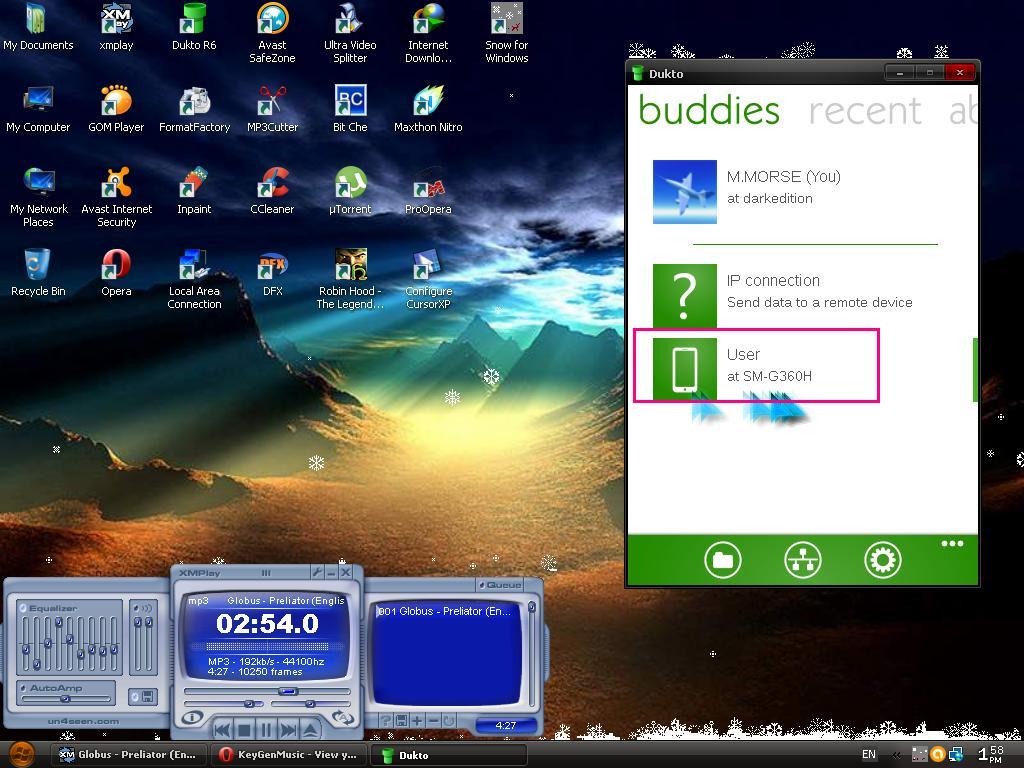
Task: Select the GOM Player desktop icon
Action: 116,110
